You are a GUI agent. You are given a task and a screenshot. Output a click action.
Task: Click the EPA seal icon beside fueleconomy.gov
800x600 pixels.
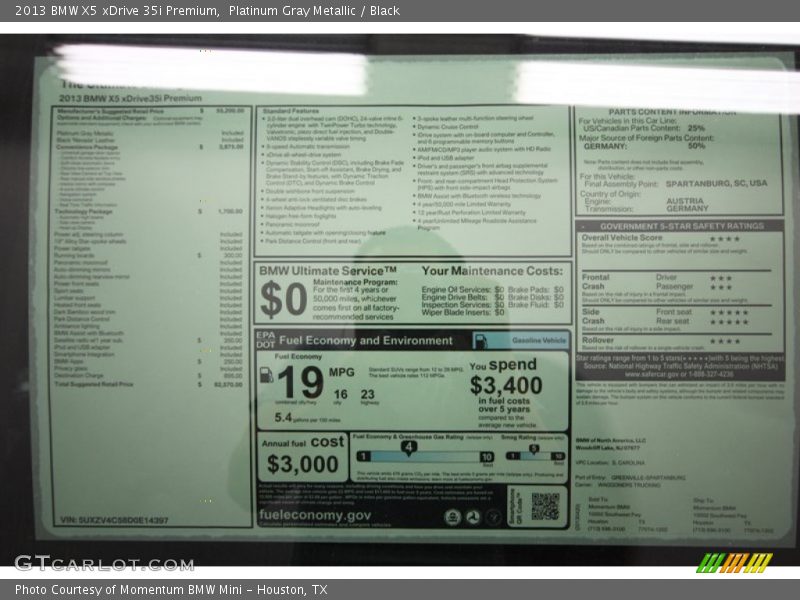coord(452,517)
